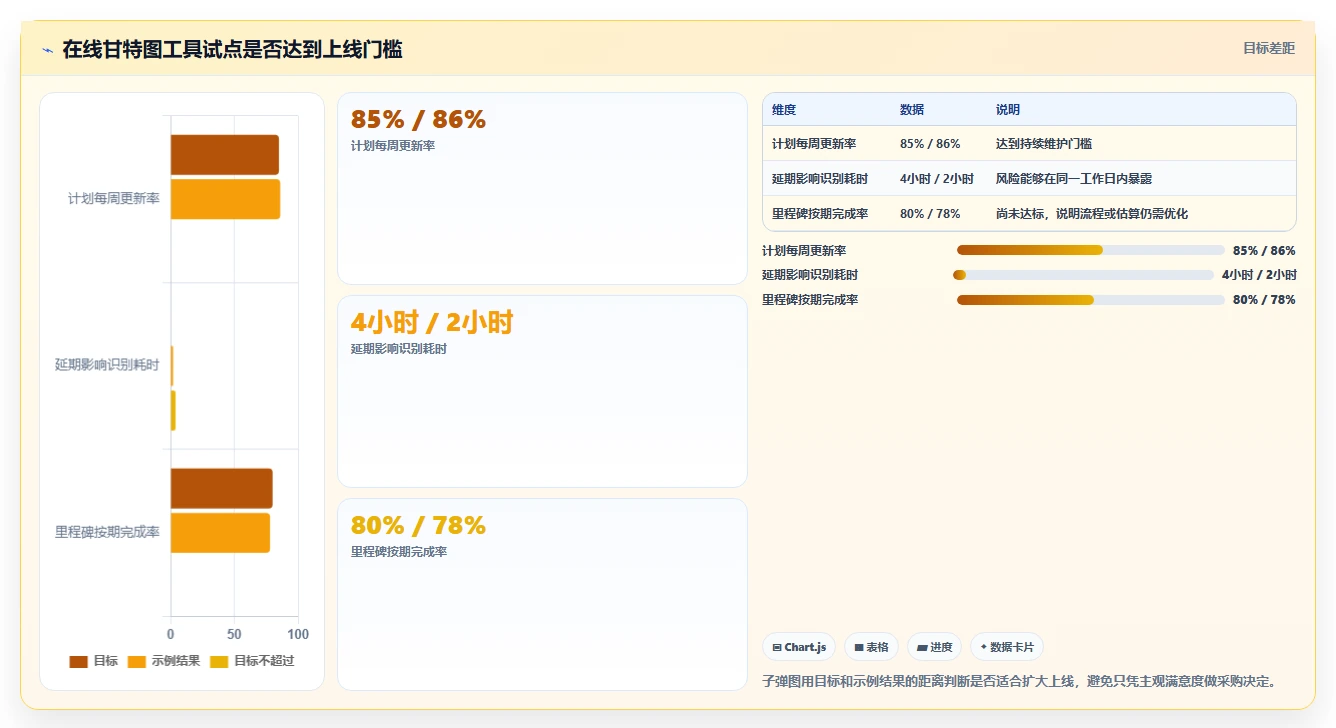Screen dimensions: 1336x728
Task: Click the chart x-axis tick label 100
Action: click(x=298, y=634)
